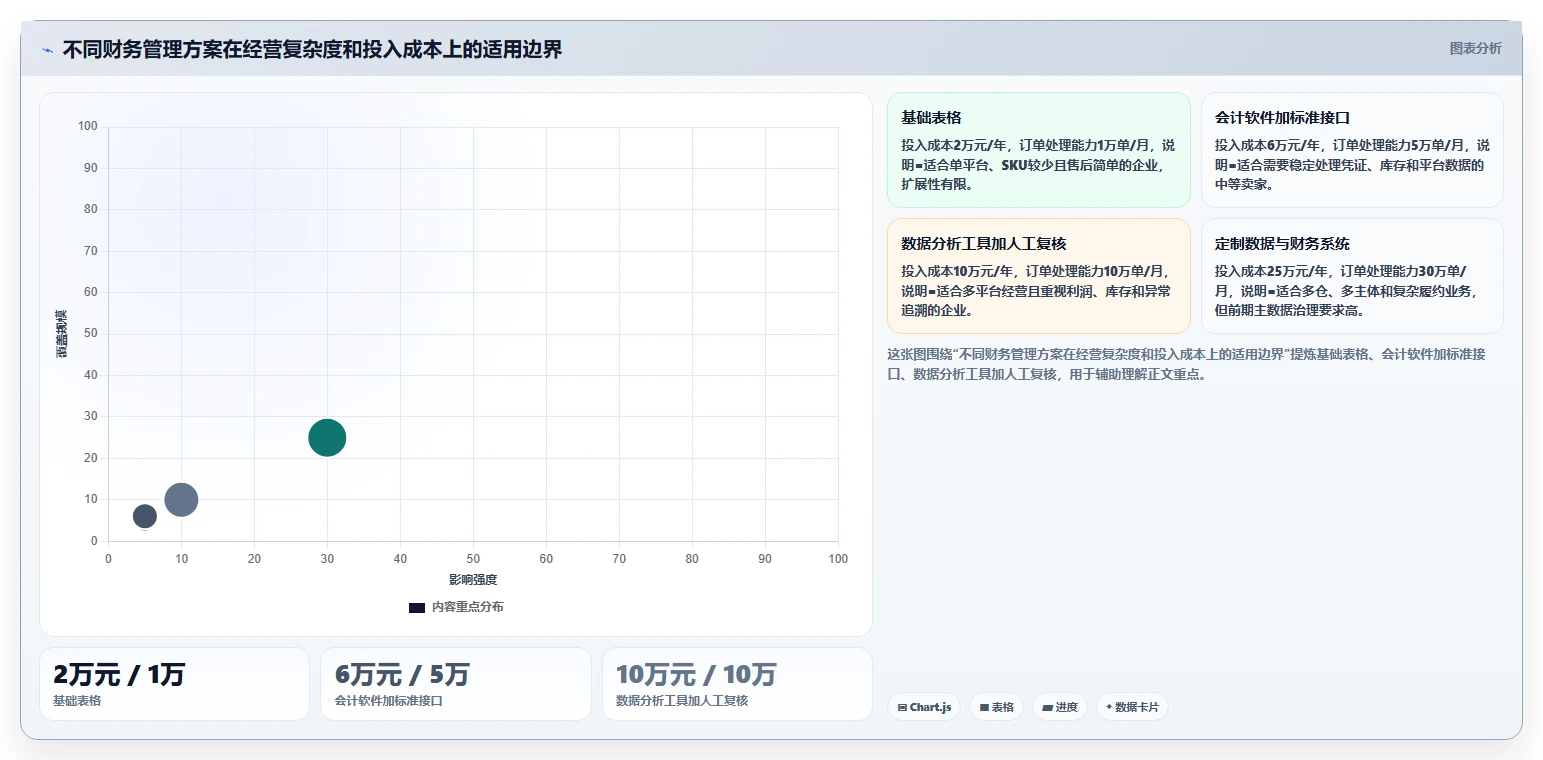Viewport: 1543px width, 760px height.
Task: Select the 表格 tag chip
Action: [996, 707]
